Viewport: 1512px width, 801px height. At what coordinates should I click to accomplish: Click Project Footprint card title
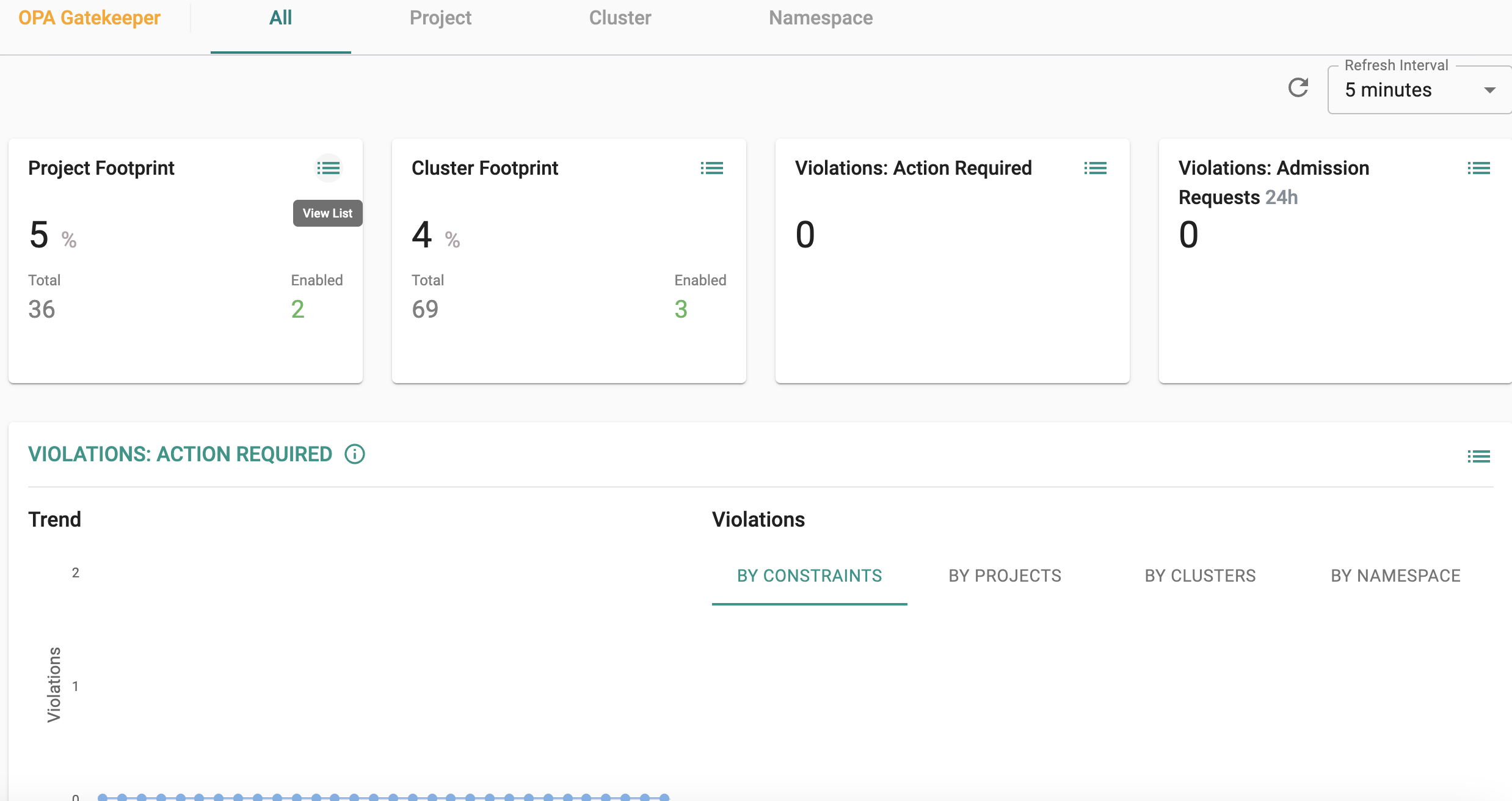(x=101, y=168)
